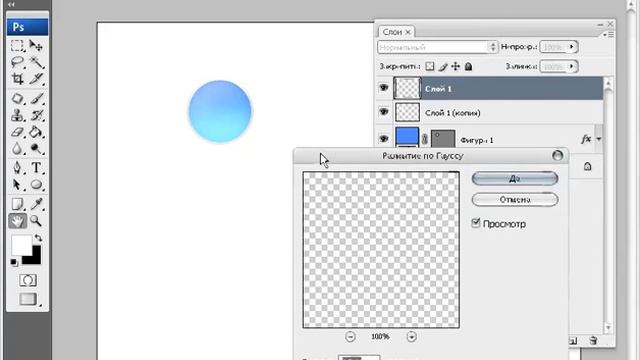The image size is (640, 360).
Task: Click the Фигура 1 vector mask thumbnail
Action: (443, 139)
